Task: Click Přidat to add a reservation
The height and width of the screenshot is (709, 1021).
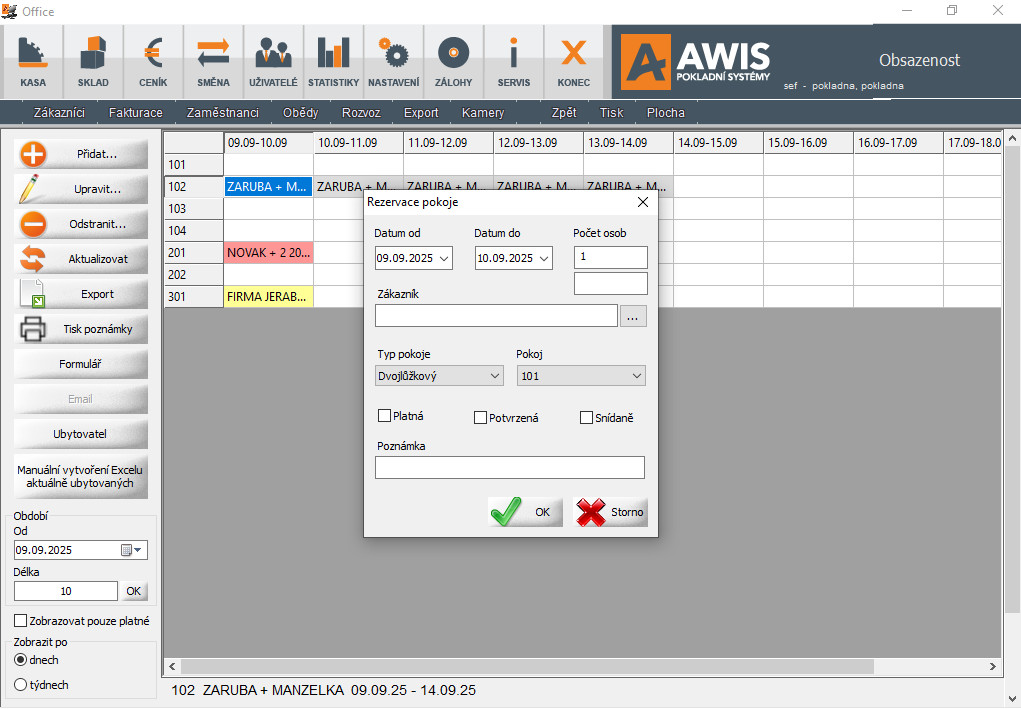Action: (81, 154)
